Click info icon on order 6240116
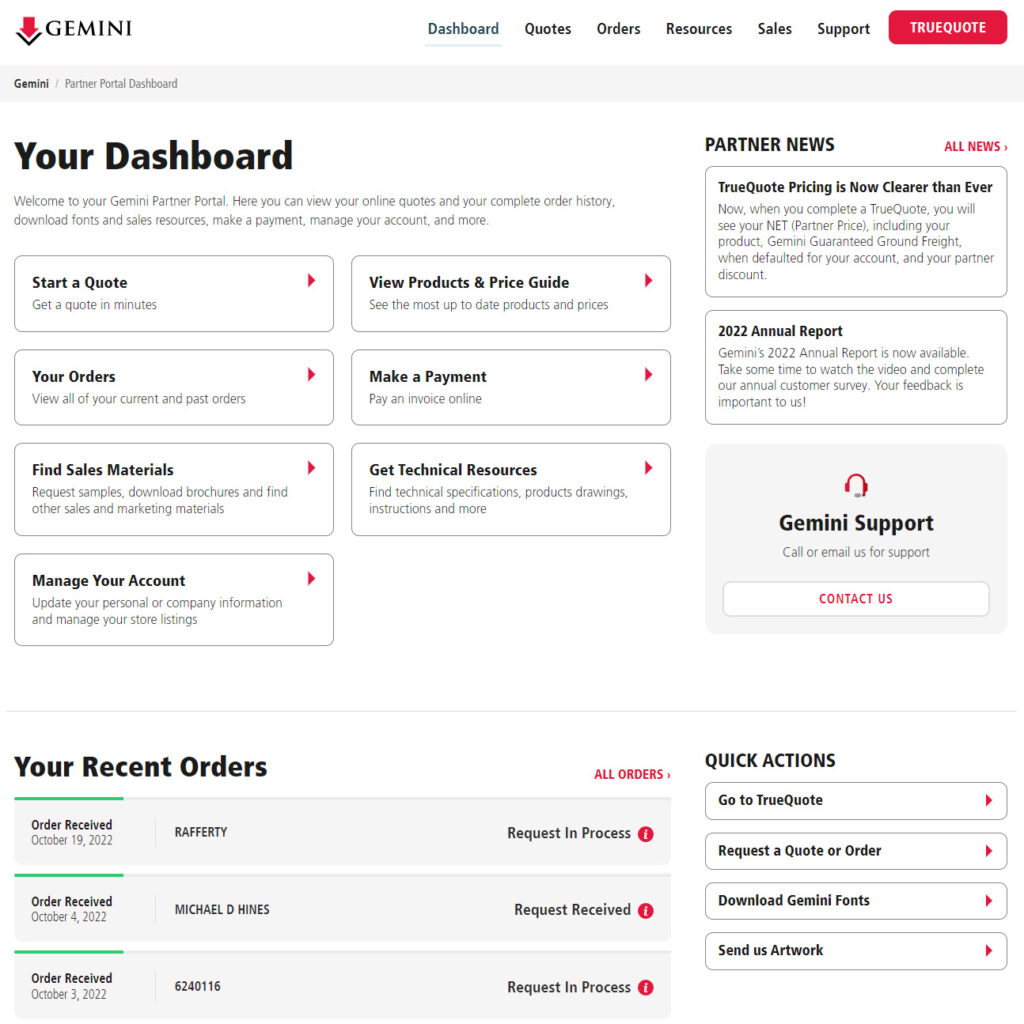This screenshot has width=1024, height=1024. [646, 987]
